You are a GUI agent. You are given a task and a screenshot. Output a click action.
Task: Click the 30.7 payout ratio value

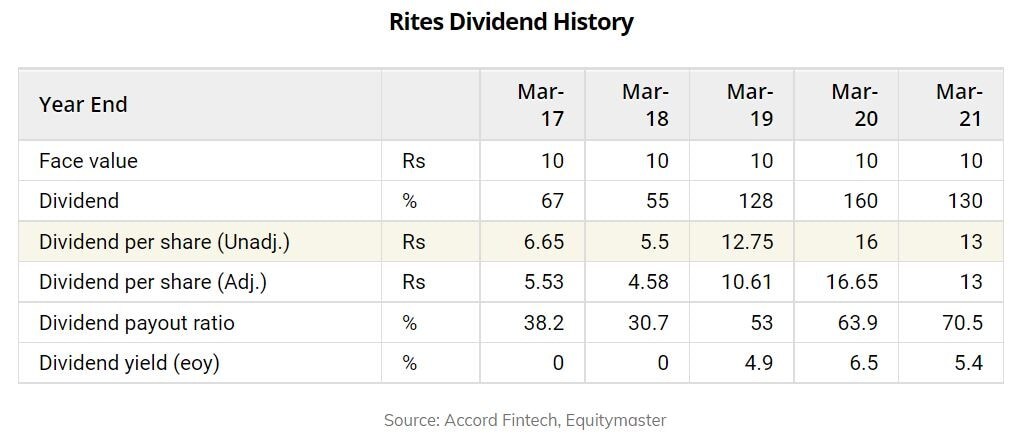click(648, 323)
